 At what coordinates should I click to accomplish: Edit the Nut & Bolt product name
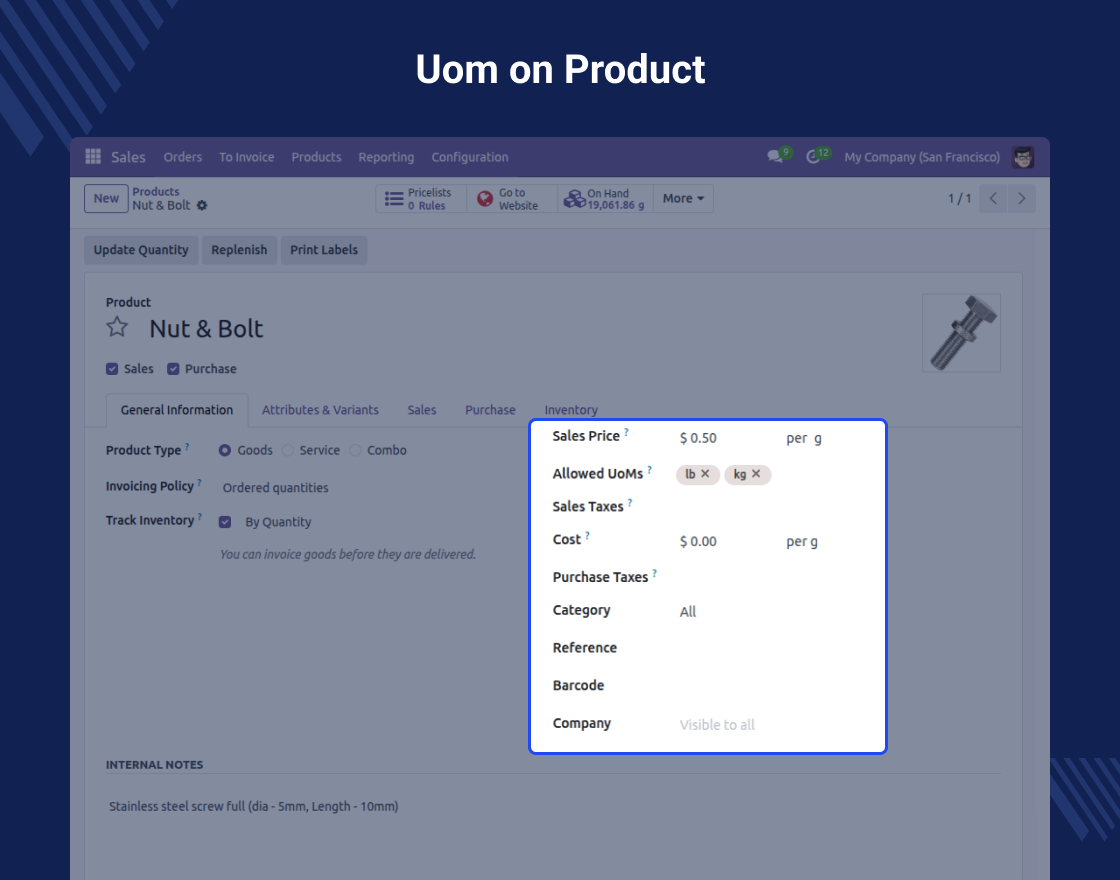coord(206,329)
